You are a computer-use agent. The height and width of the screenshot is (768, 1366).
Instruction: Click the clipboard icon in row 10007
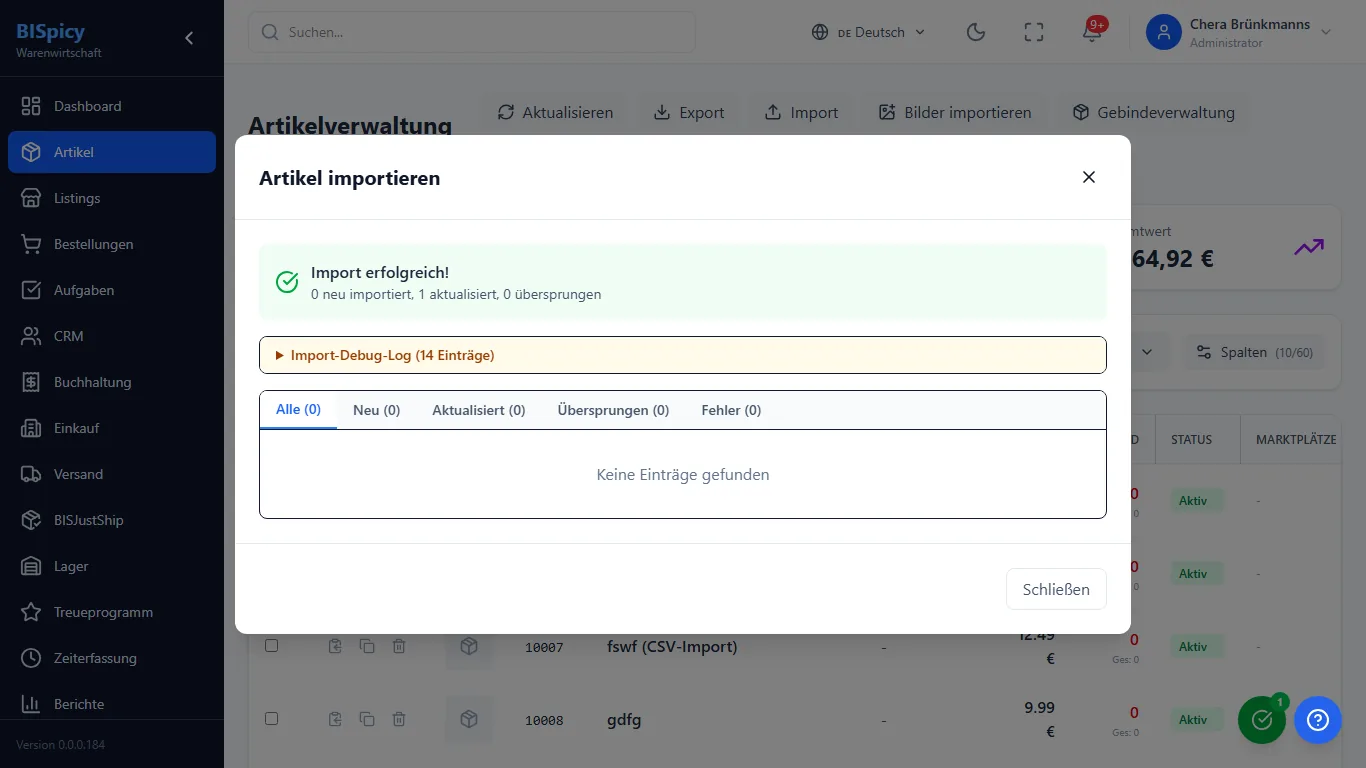[x=335, y=646]
